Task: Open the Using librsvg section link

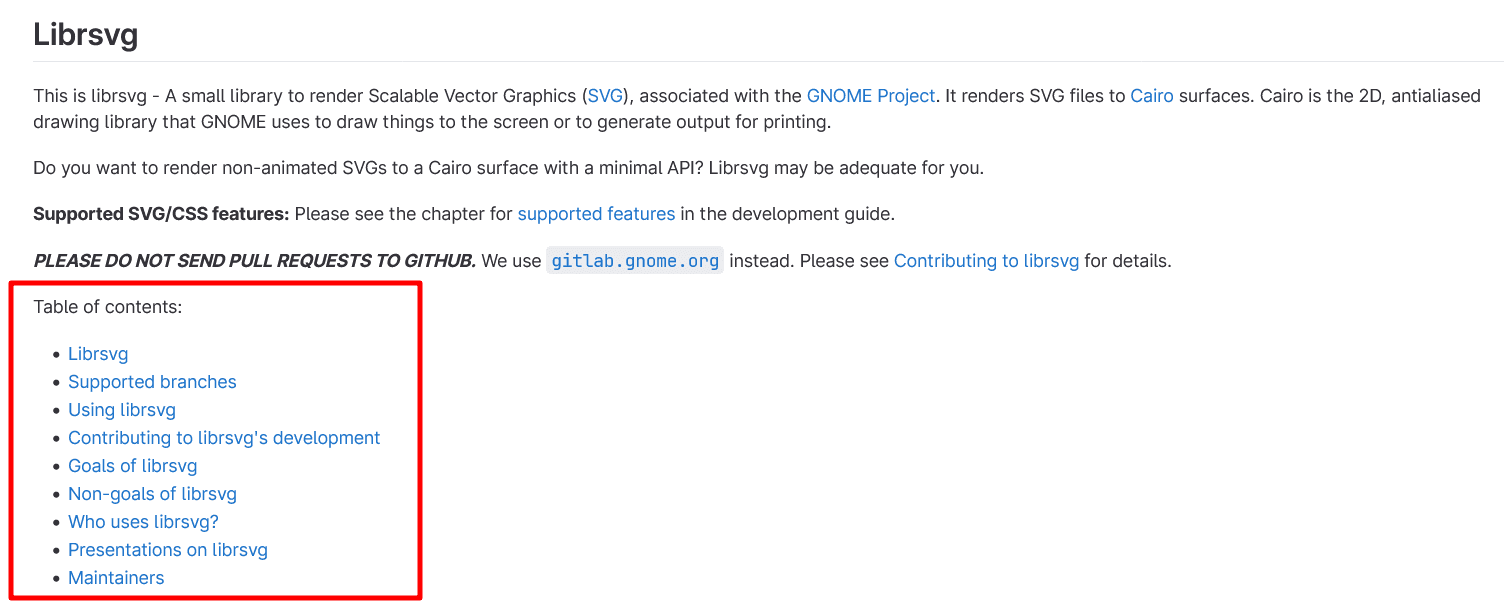Action: (x=122, y=410)
